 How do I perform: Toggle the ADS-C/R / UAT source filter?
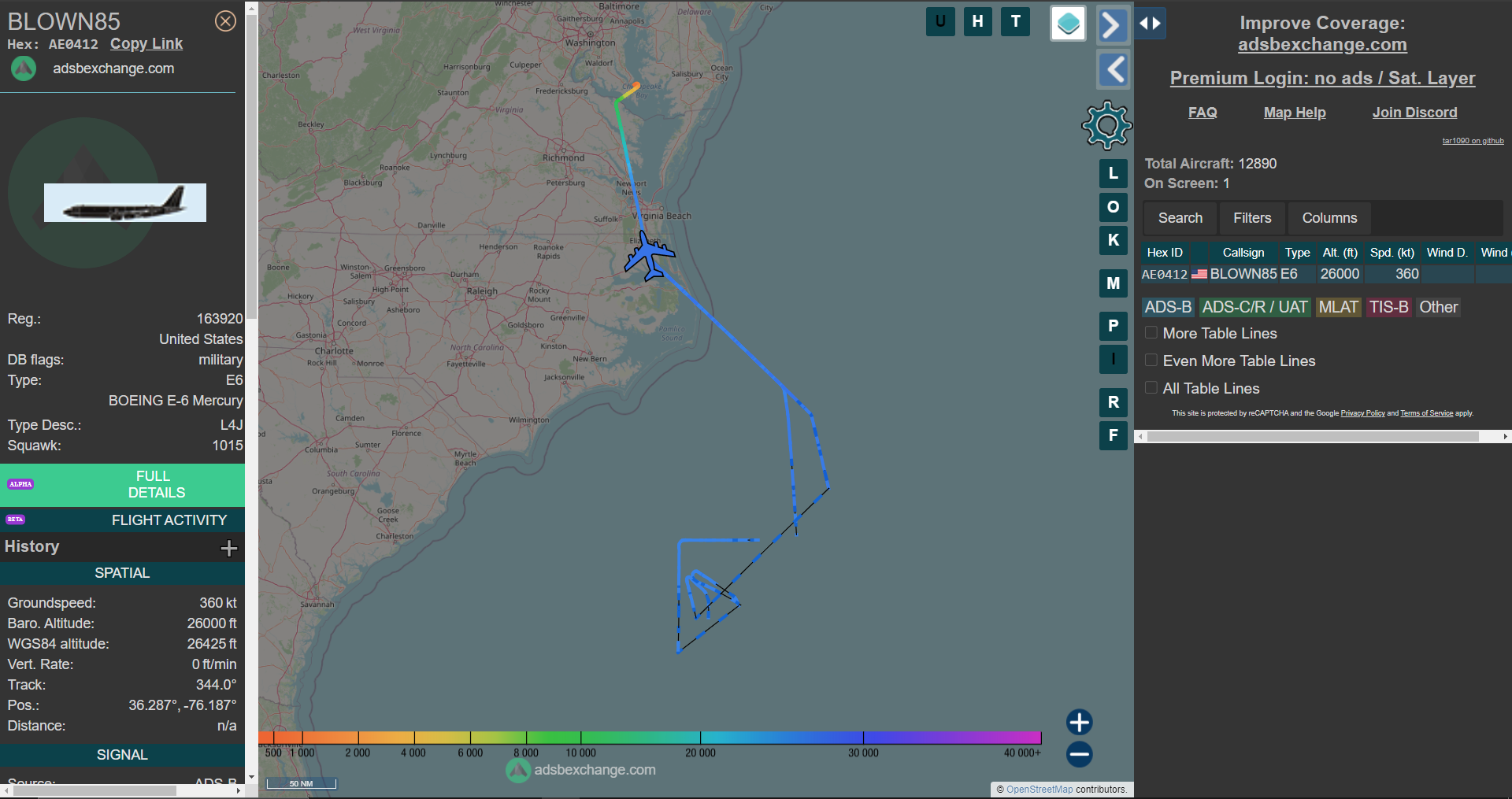click(x=1254, y=307)
